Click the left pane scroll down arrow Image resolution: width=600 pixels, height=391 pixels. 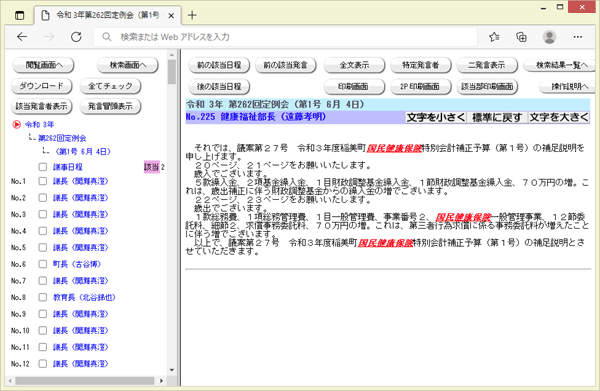tap(171, 370)
